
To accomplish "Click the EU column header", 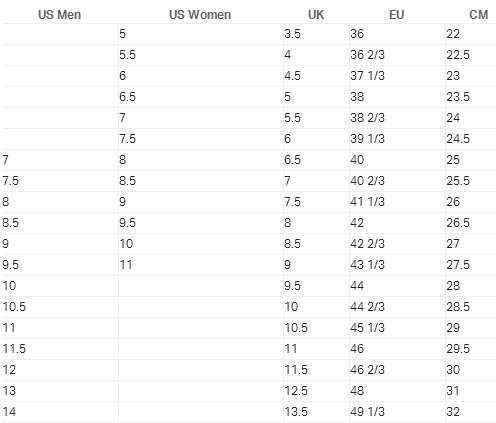I will coord(397,15).
